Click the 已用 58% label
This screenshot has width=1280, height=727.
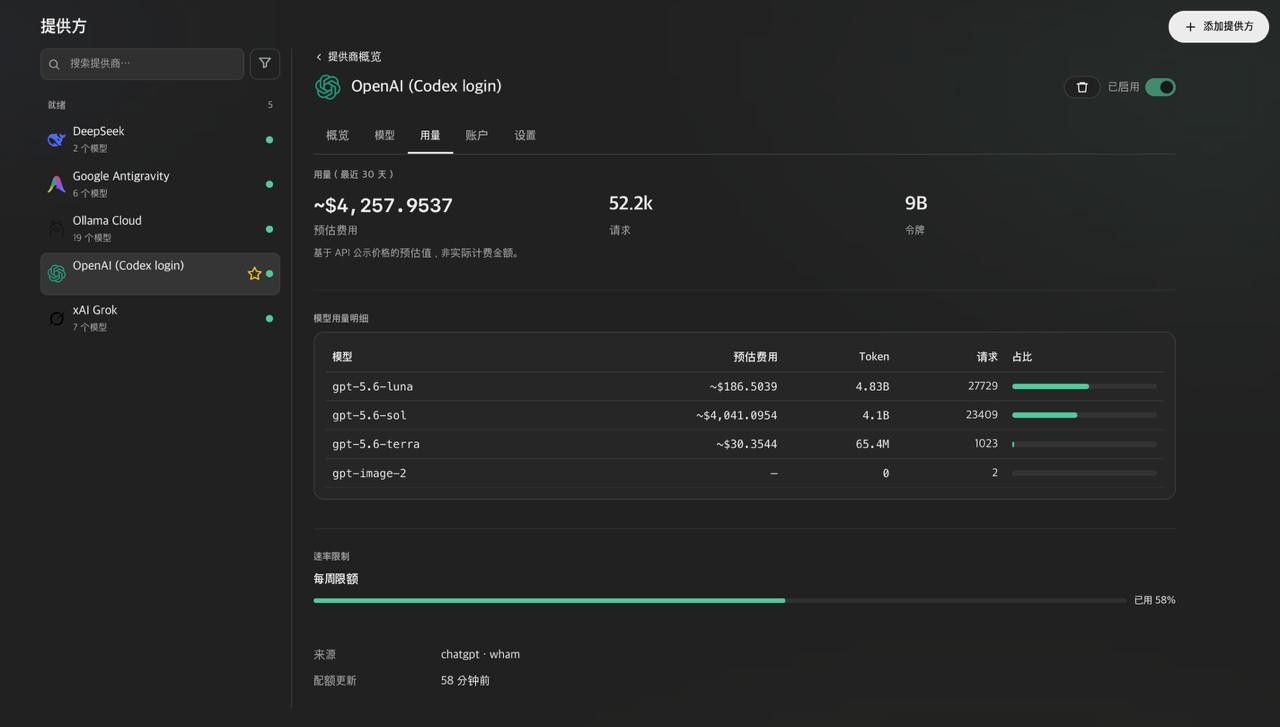pyautogui.click(x=1155, y=601)
